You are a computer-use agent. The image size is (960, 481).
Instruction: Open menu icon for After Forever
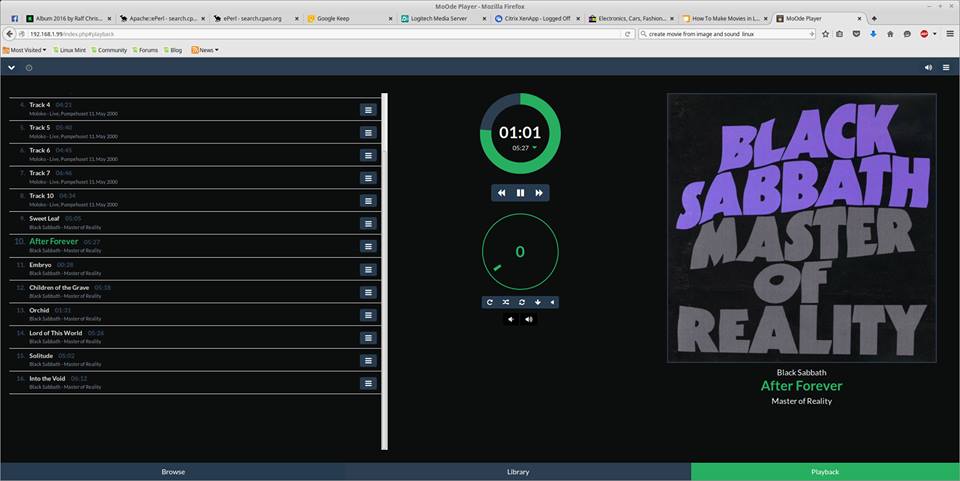point(368,246)
